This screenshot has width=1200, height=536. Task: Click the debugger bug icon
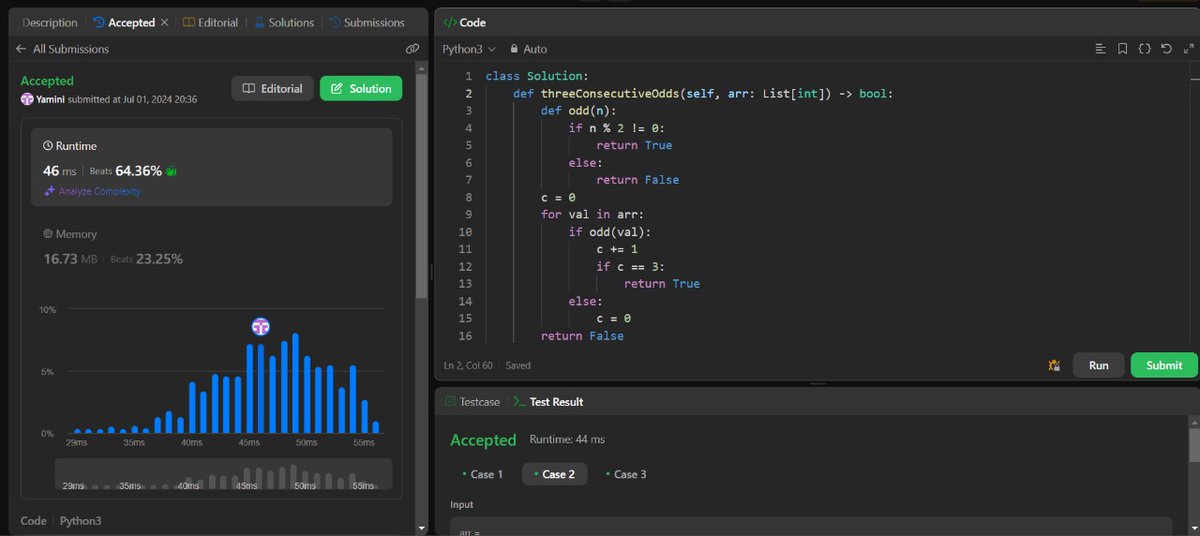click(1053, 366)
